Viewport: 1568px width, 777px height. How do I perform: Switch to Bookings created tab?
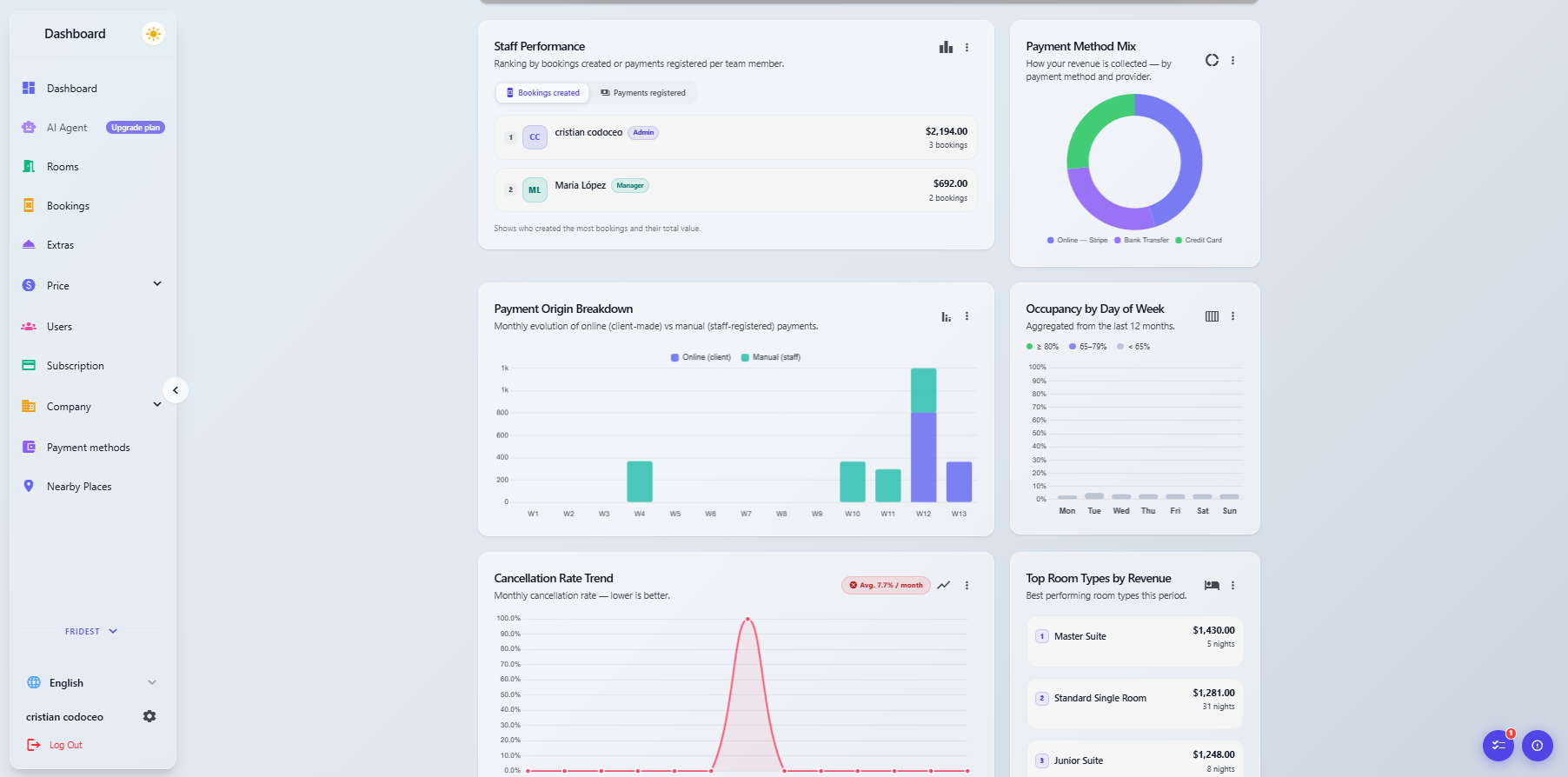[542, 93]
